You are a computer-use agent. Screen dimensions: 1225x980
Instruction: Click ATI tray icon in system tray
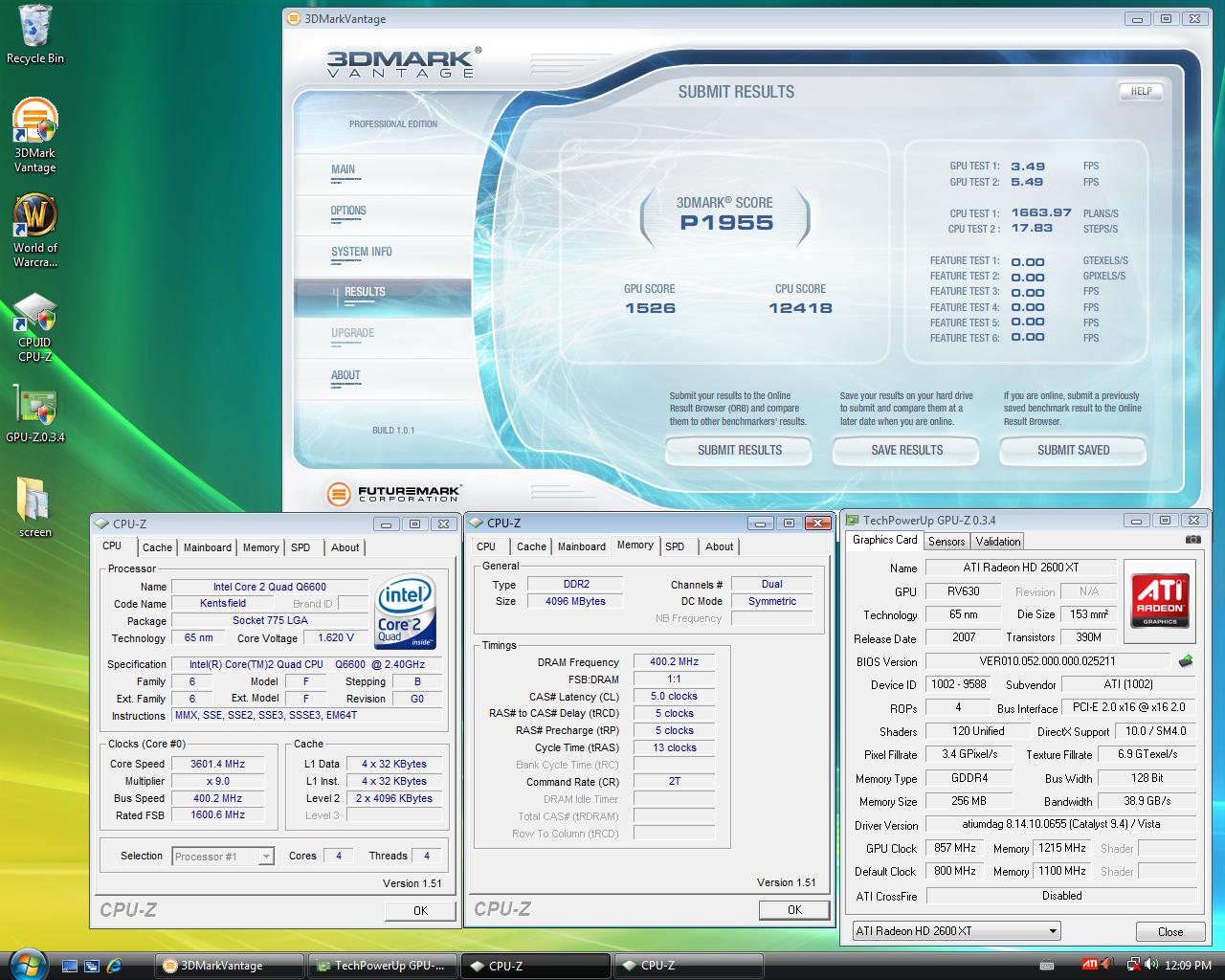coord(1089,965)
